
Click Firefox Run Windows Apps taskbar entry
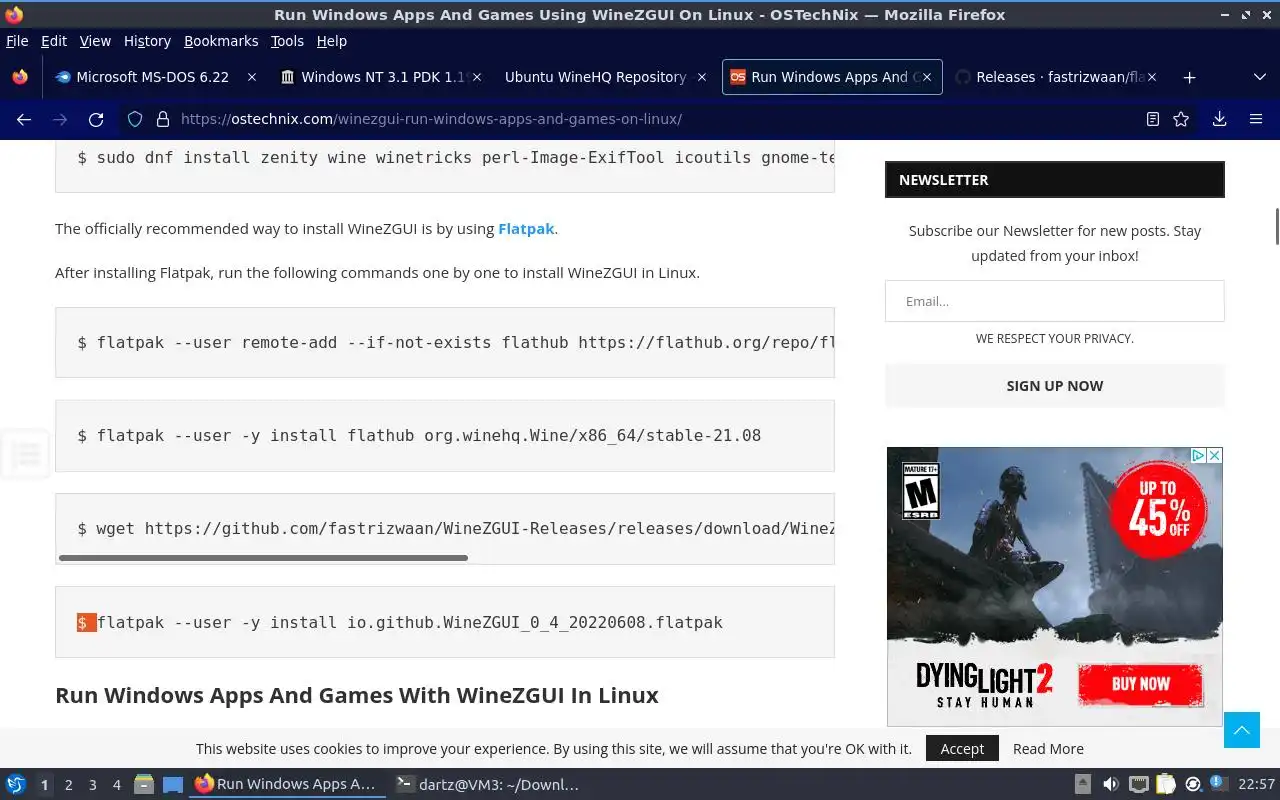(x=287, y=785)
